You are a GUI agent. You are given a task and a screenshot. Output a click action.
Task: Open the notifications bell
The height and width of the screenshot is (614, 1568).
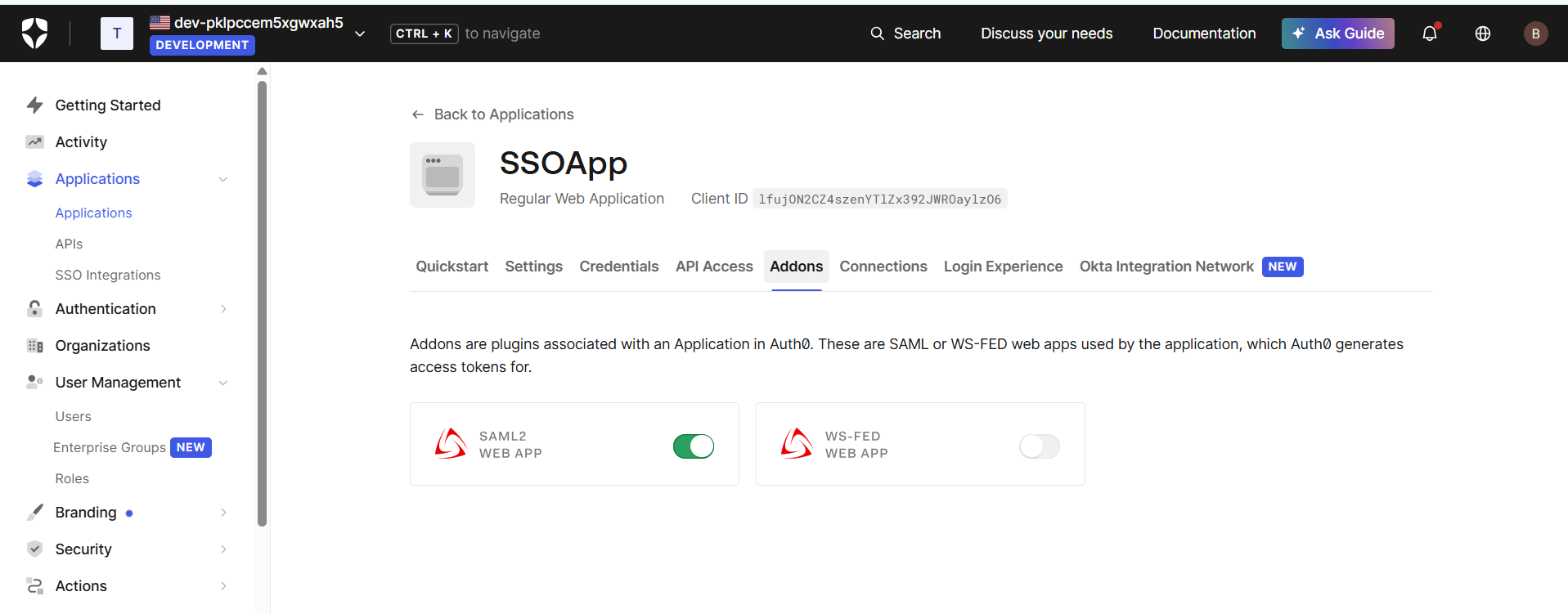click(x=1430, y=34)
